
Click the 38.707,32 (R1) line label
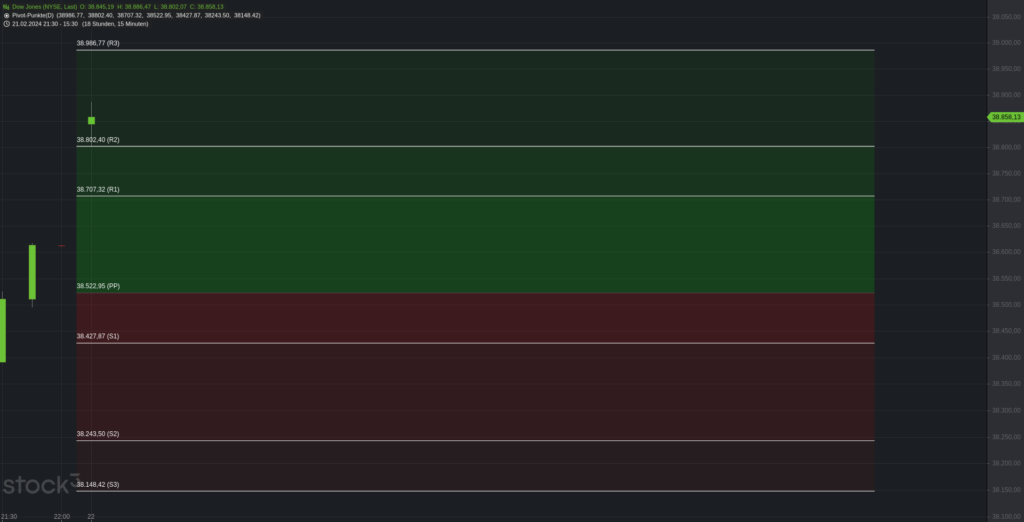tap(98, 189)
